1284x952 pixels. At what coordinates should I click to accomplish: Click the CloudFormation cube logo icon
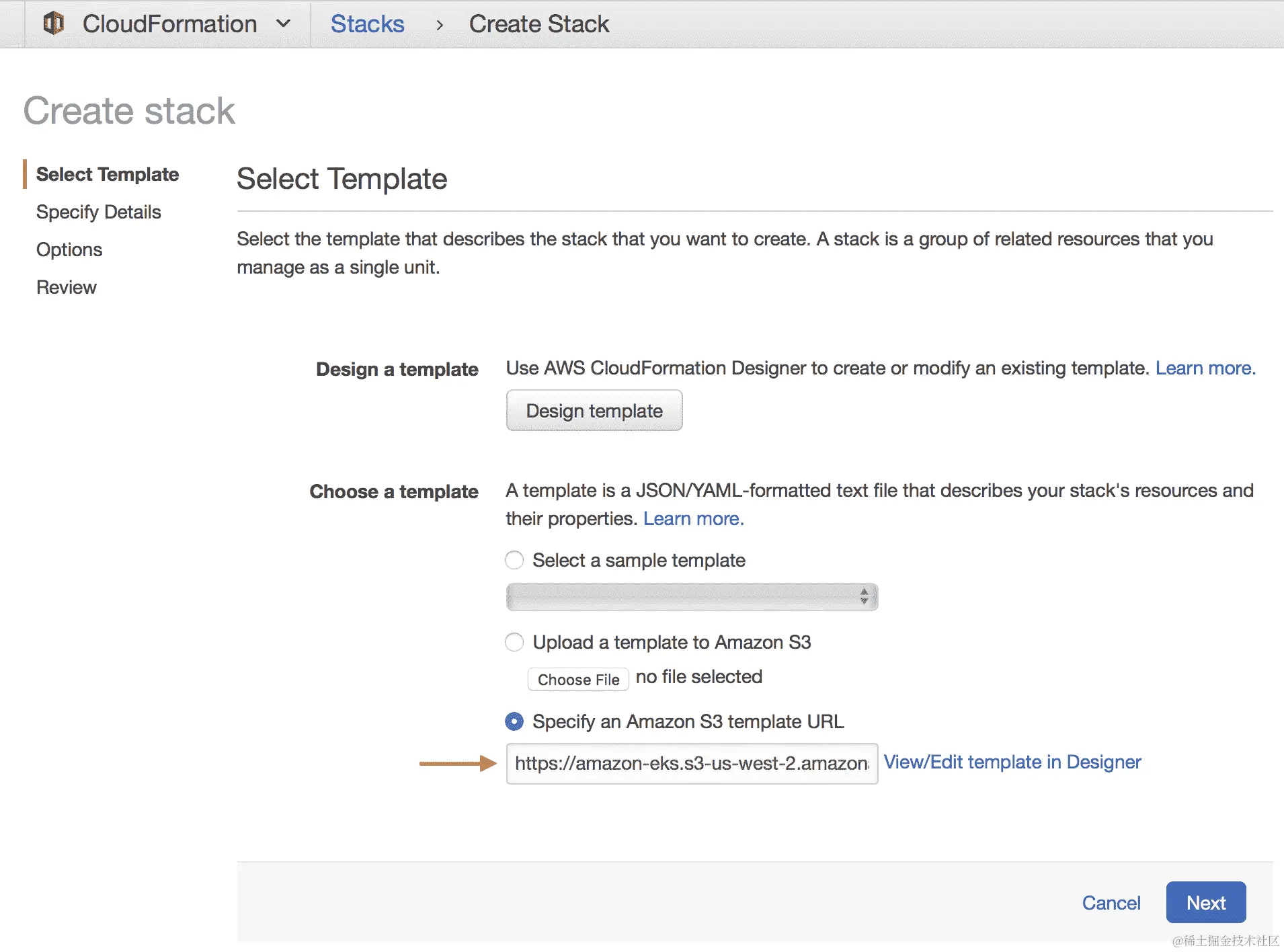54,24
